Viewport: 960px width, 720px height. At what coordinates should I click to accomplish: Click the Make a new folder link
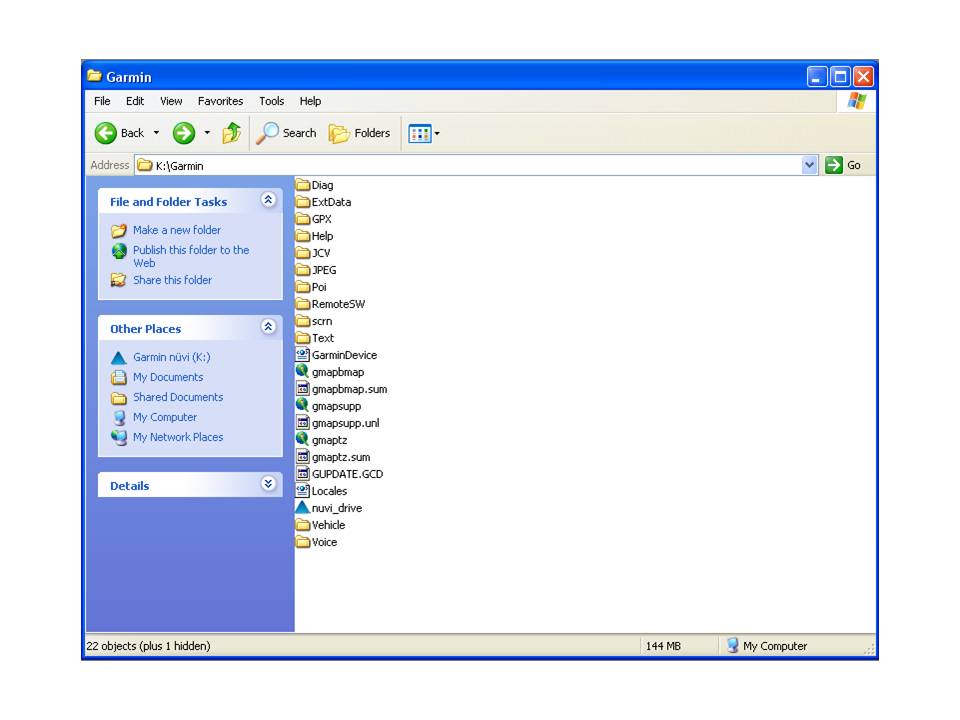176,230
